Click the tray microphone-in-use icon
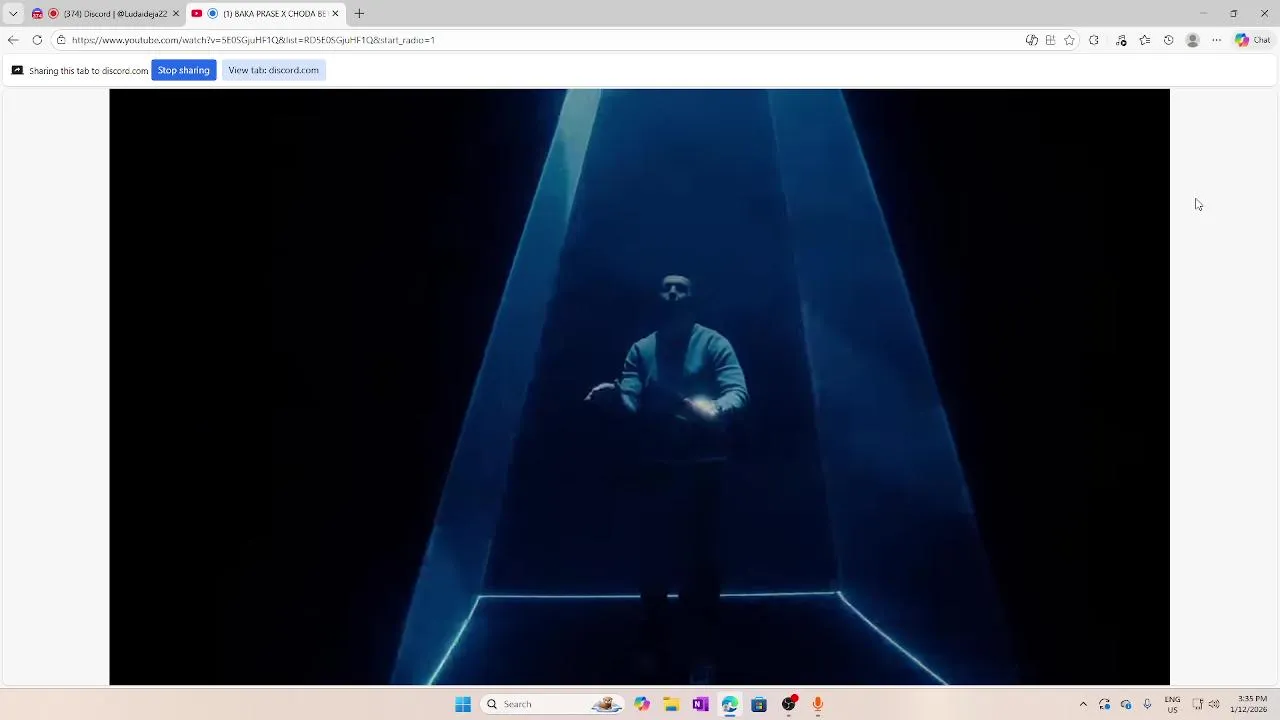The width and height of the screenshot is (1280, 720). 1147,704
